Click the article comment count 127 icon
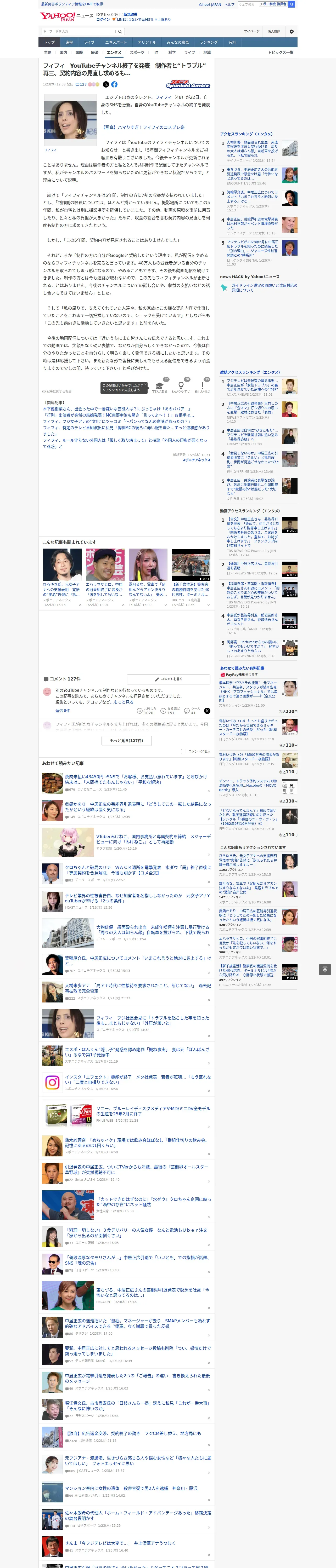This screenshot has height=1568, width=336. [x=81, y=85]
